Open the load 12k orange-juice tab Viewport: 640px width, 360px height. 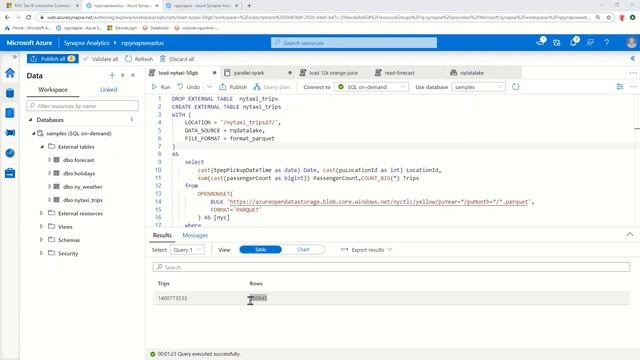[333, 73]
